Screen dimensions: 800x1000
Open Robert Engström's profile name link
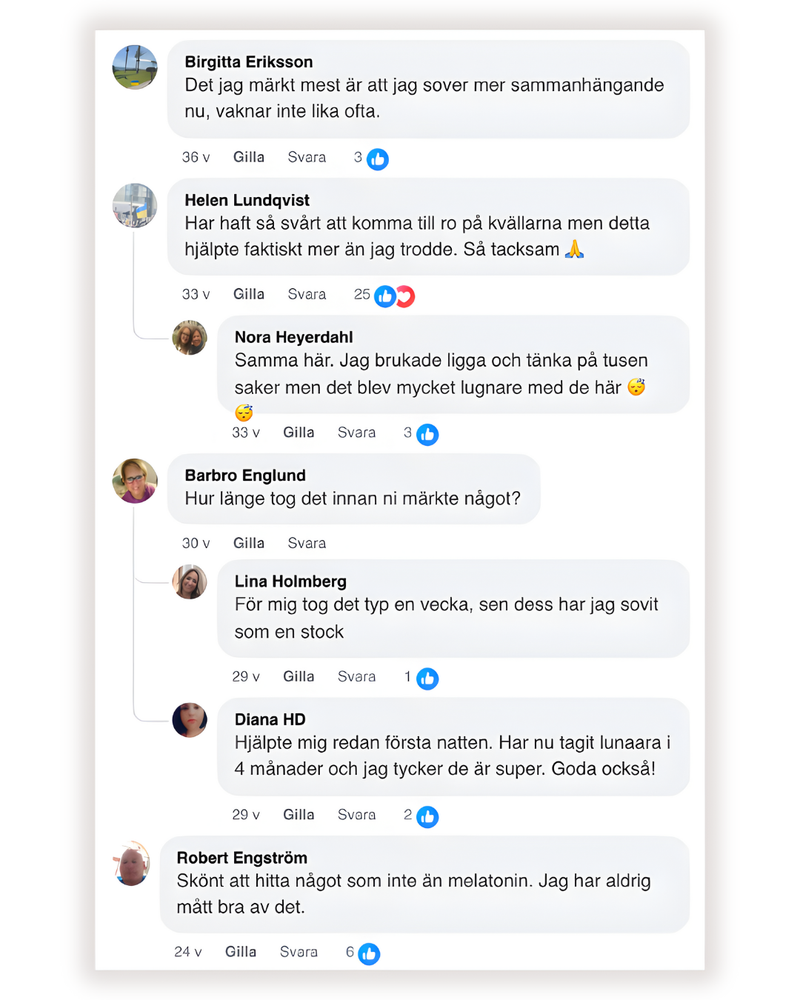pyautogui.click(x=242, y=858)
